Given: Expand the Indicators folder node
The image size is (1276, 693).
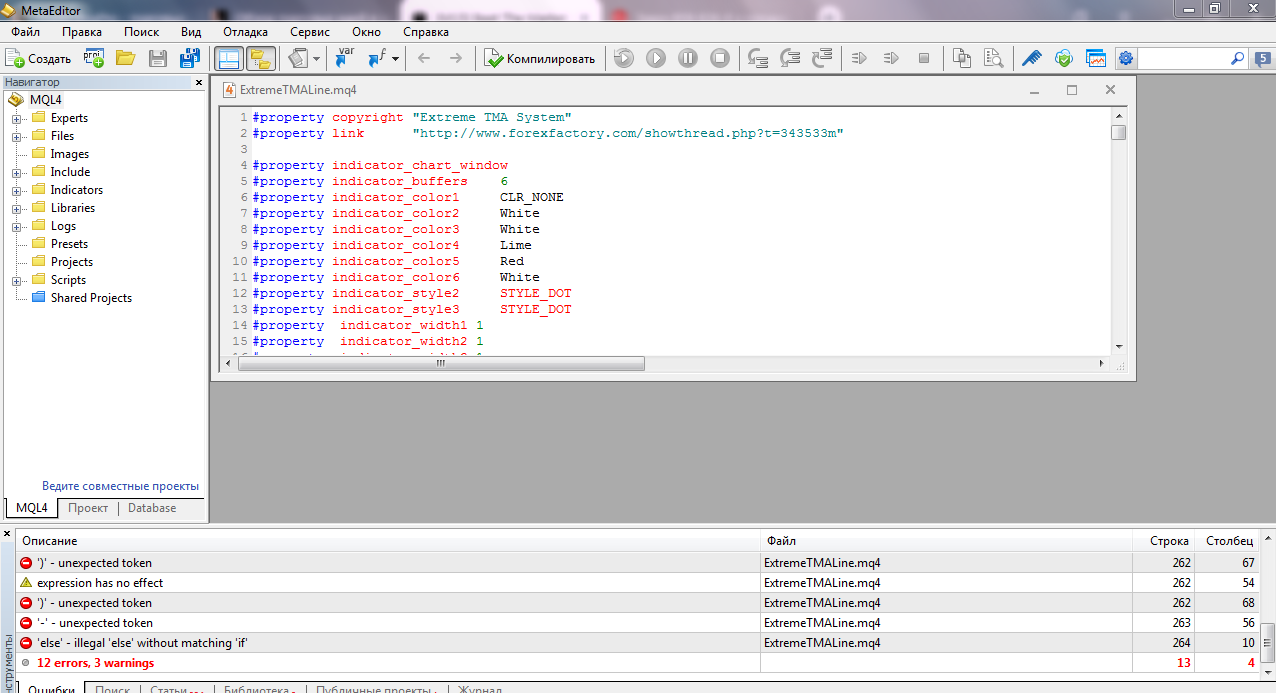Looking at the screenshot, I should [x=17, y=190].
